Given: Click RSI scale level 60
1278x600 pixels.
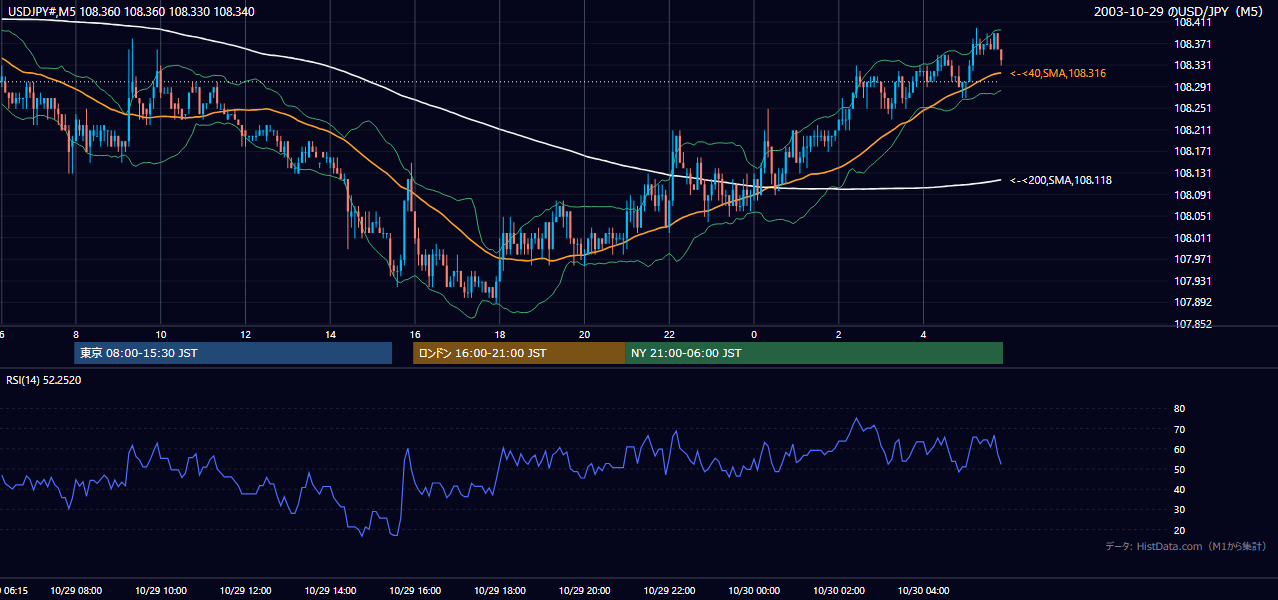Looking at the screenshot, I should click(1179, 449).
